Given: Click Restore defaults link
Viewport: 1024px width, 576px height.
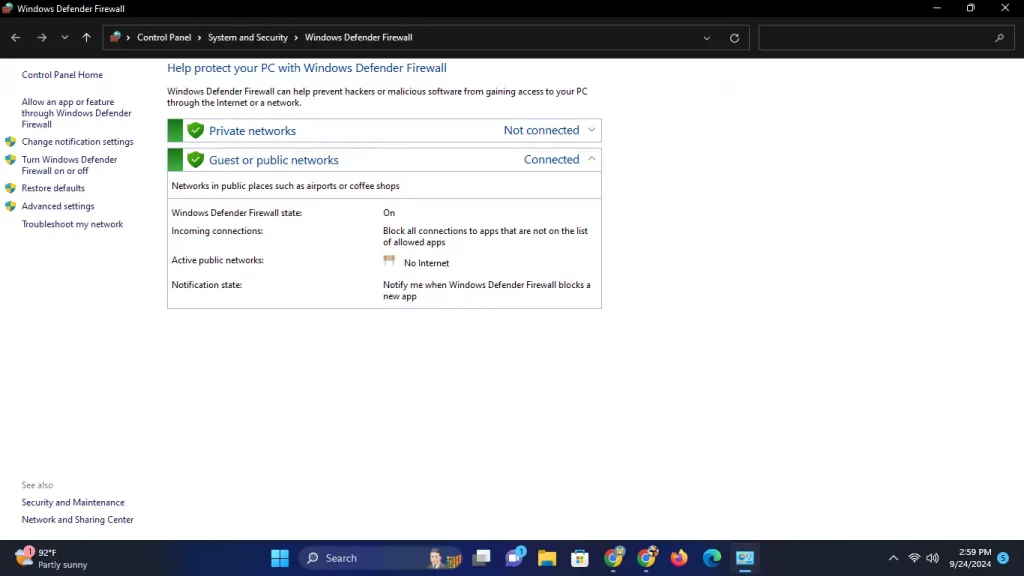Looking at the screenshot, I should [53, 188].
